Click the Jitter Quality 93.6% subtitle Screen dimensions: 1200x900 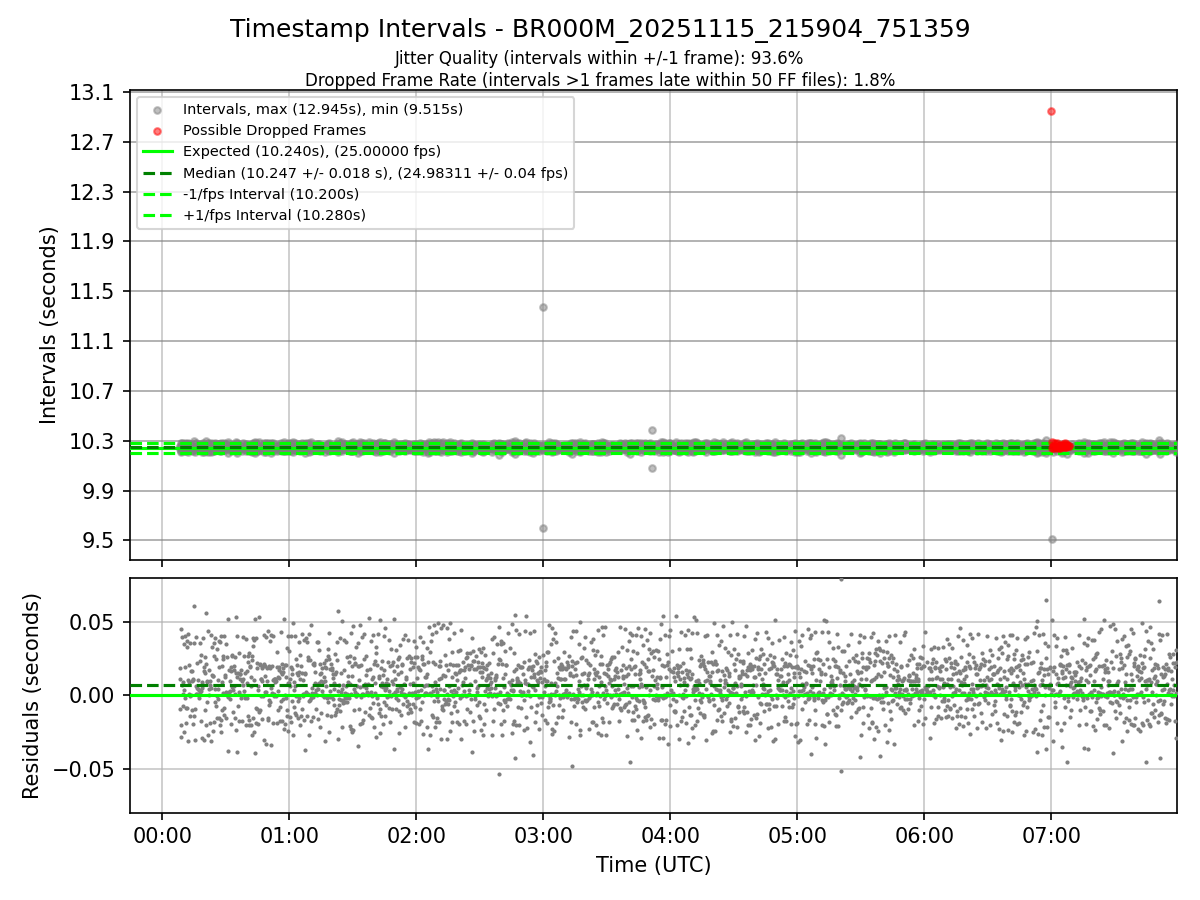pos(599,58)
